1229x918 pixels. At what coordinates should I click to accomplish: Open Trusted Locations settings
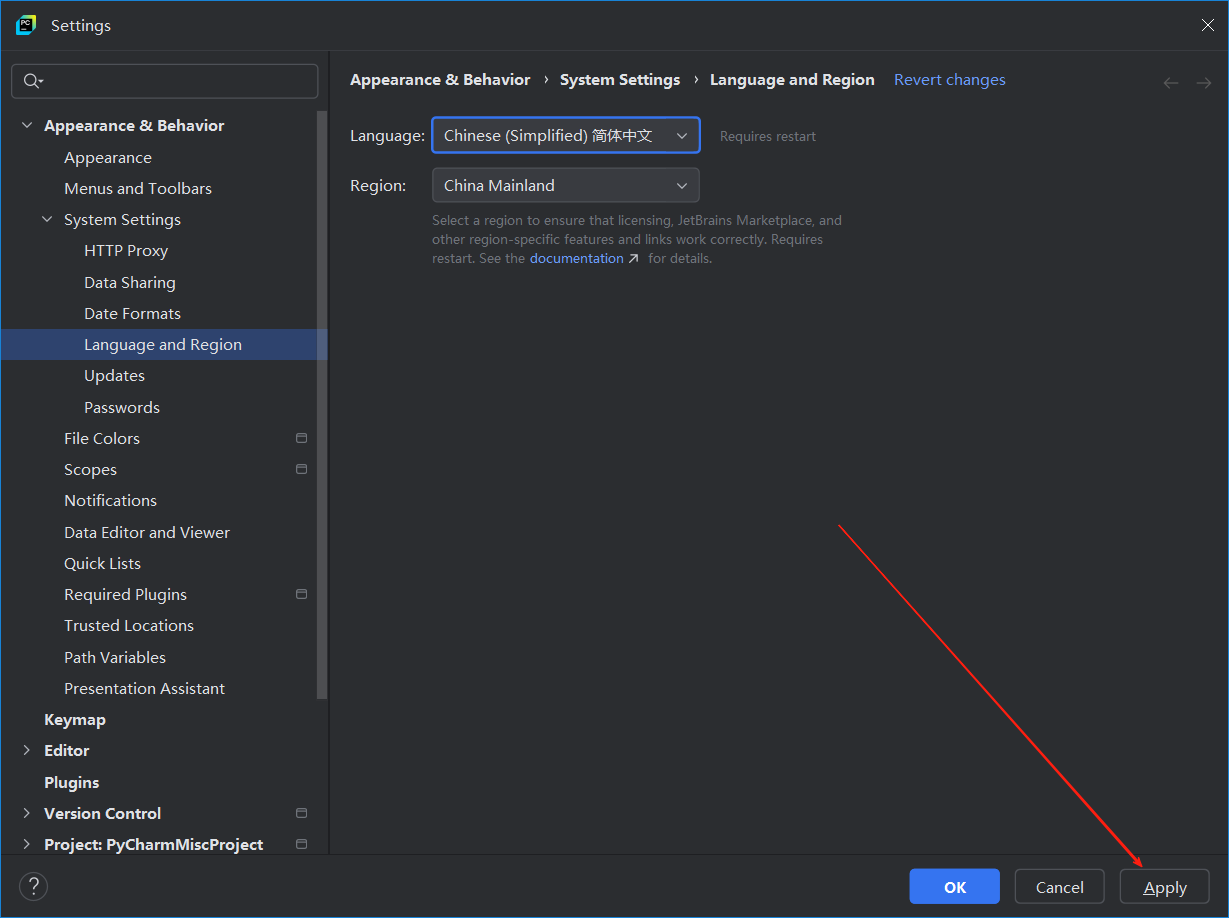point(129,625)
